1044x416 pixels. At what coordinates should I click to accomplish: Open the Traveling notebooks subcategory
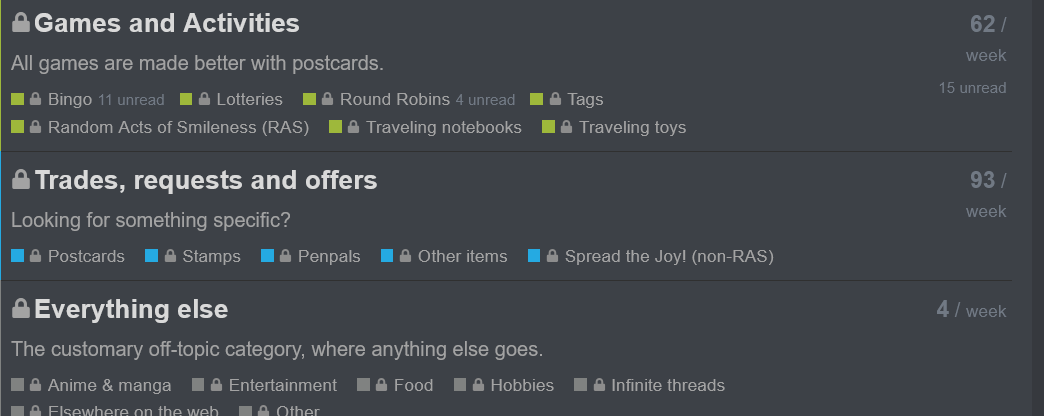point(443,127)
